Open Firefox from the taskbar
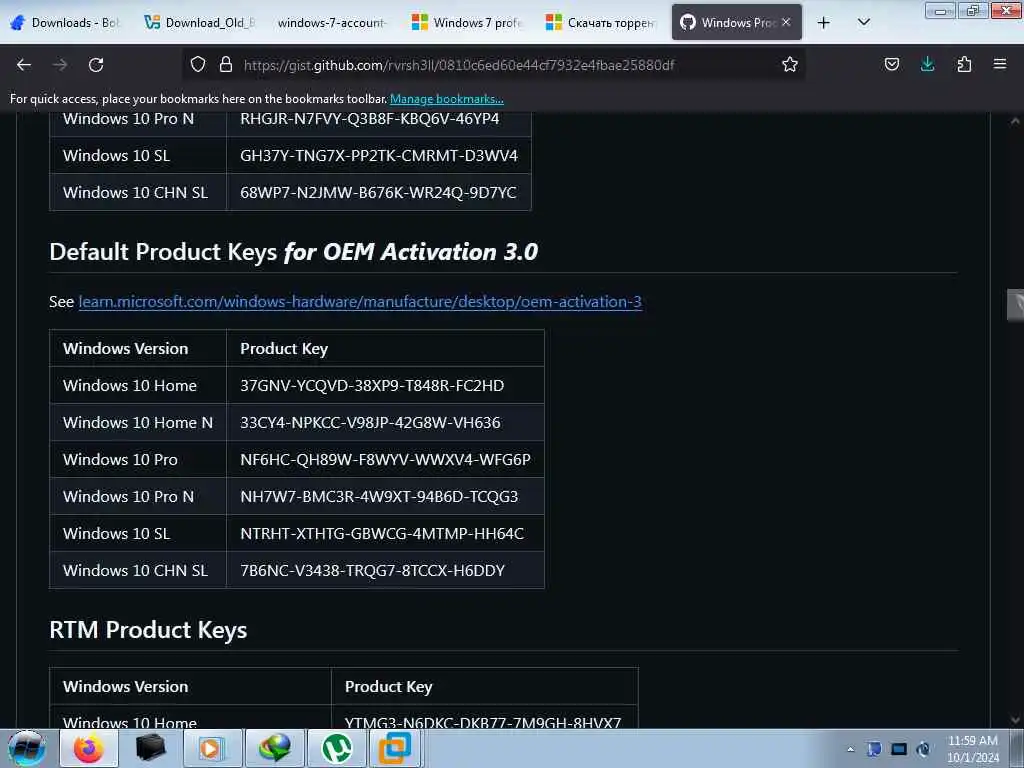1024x768 pixels. point(89,748)
